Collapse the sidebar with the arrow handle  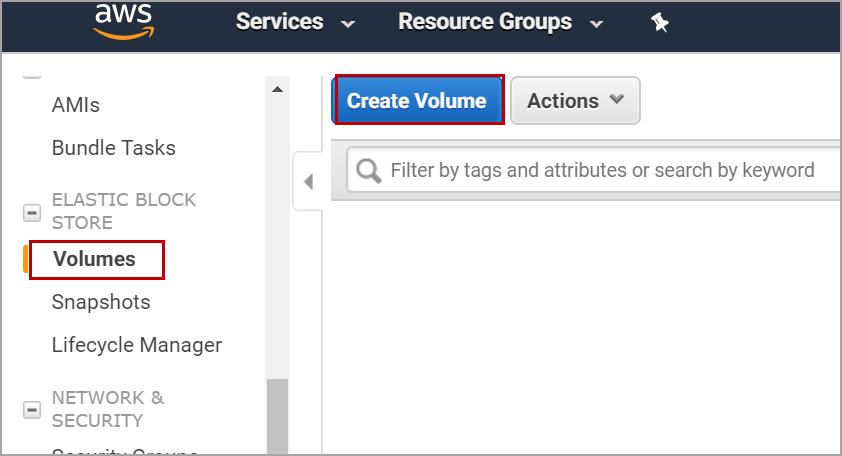pos(308,182)
